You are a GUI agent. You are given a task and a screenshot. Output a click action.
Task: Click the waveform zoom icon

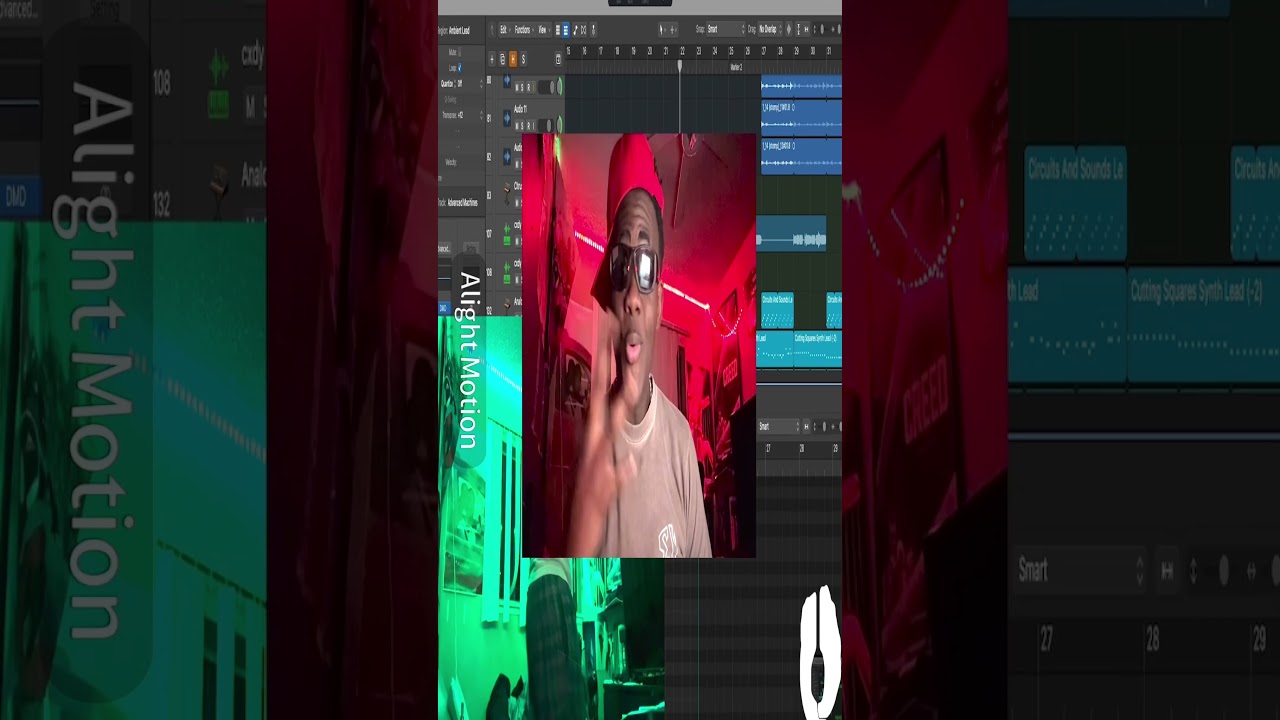pyautogui.click(x=789, y=29)
